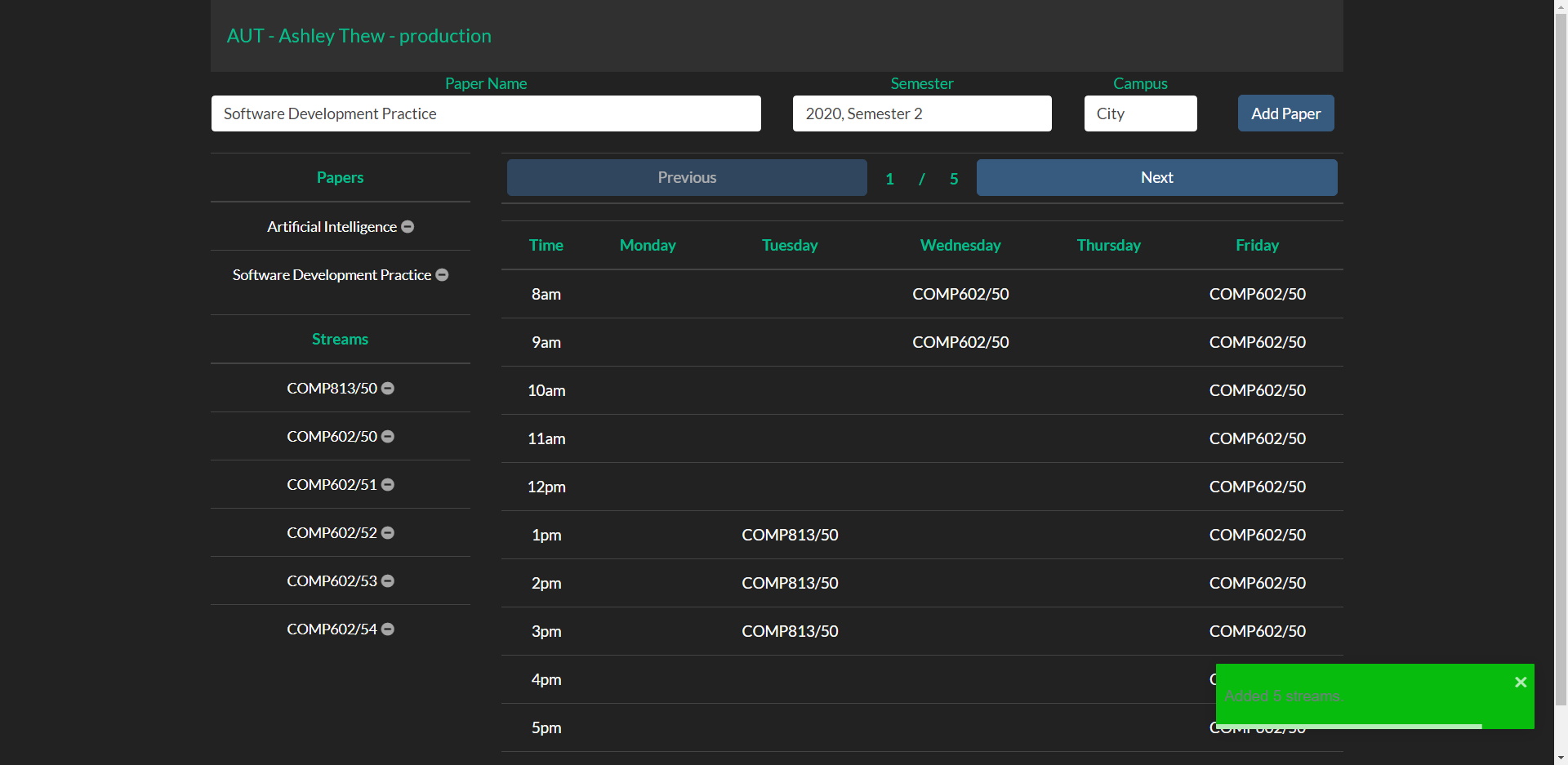Select the Streams heading in the sidebar
Image resolution: width=1568 pixels, height=765 pixels.
340,339
